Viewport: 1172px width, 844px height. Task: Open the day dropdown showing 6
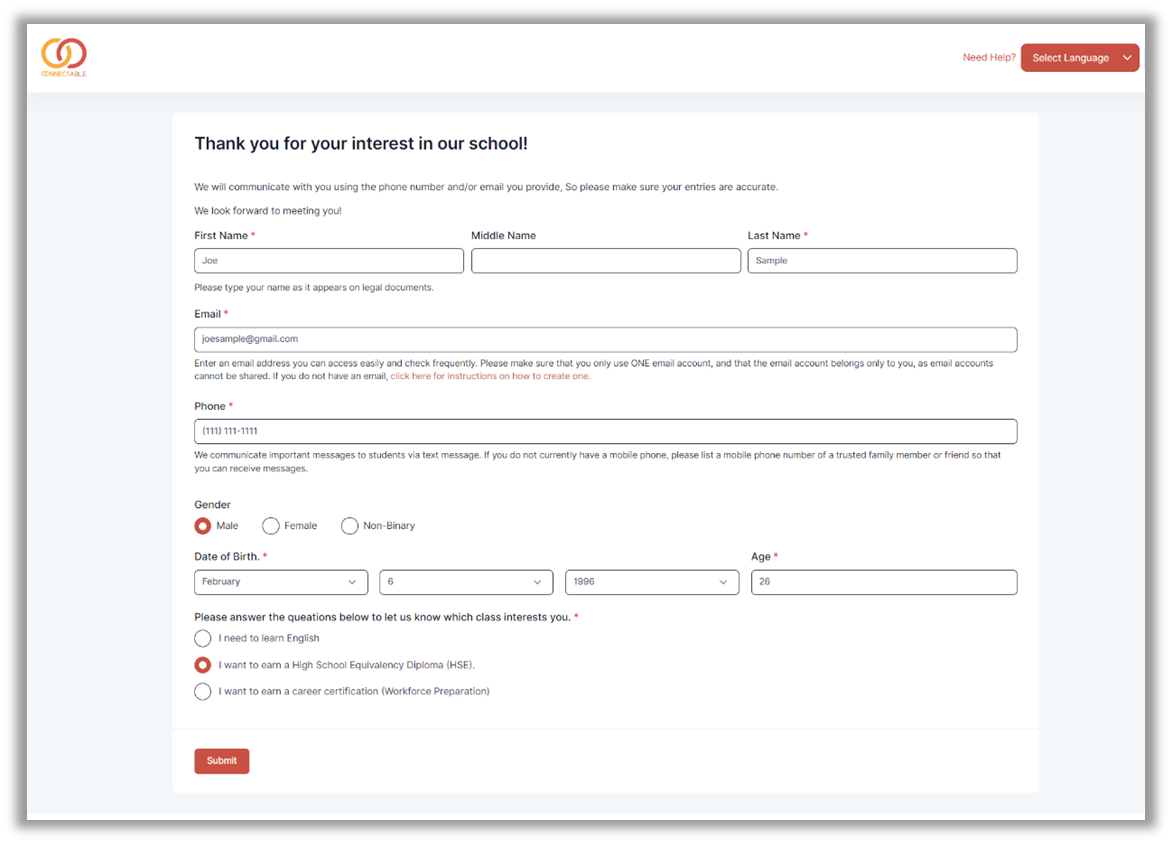[x=466, y=582]
